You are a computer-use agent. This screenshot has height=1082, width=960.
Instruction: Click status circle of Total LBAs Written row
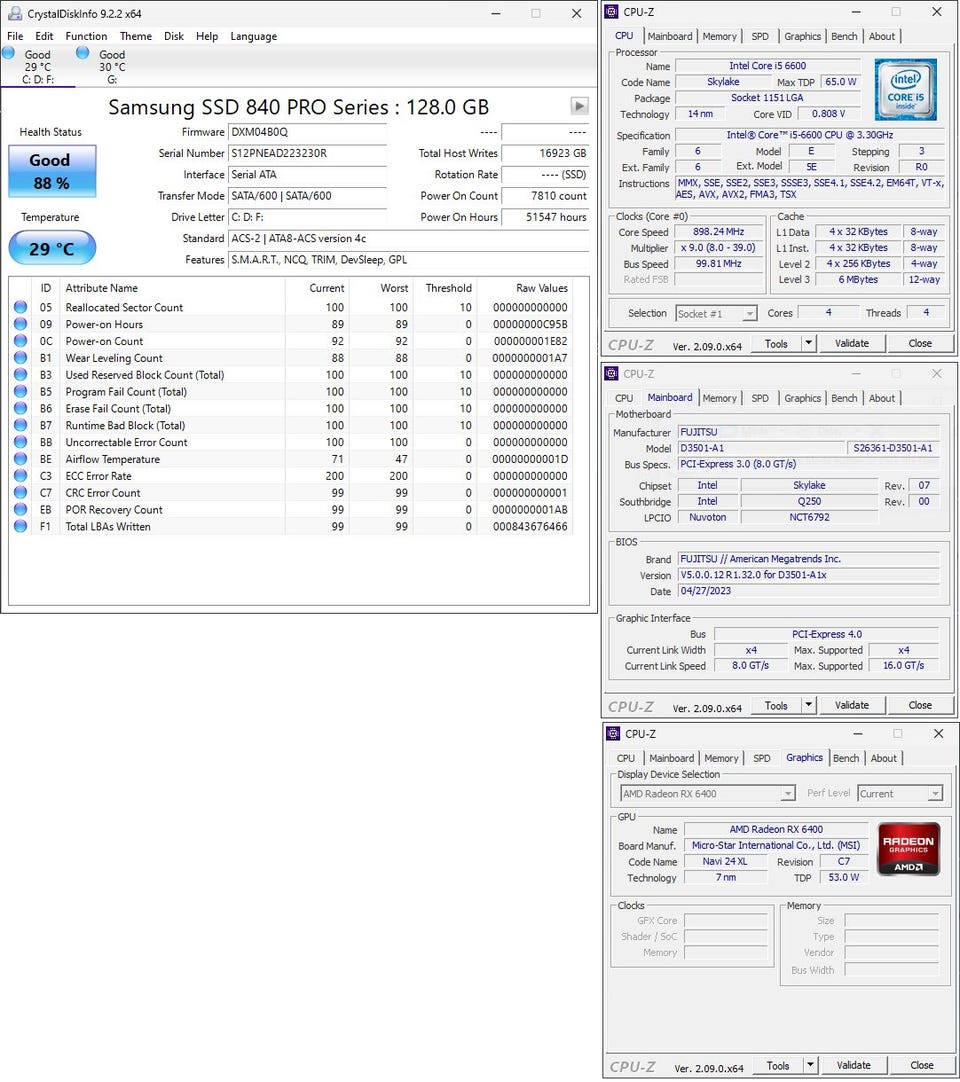(21, 527)
